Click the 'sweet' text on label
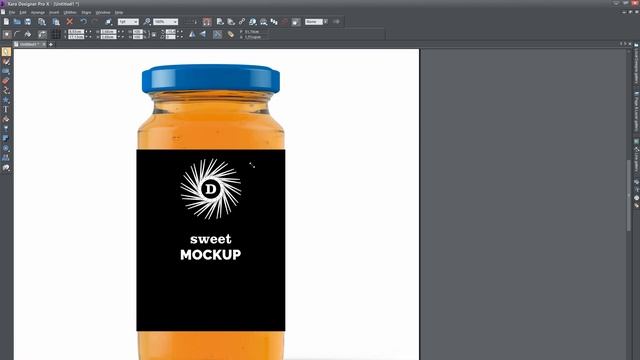The image size is (640, 360). click(x=211, y=239)
